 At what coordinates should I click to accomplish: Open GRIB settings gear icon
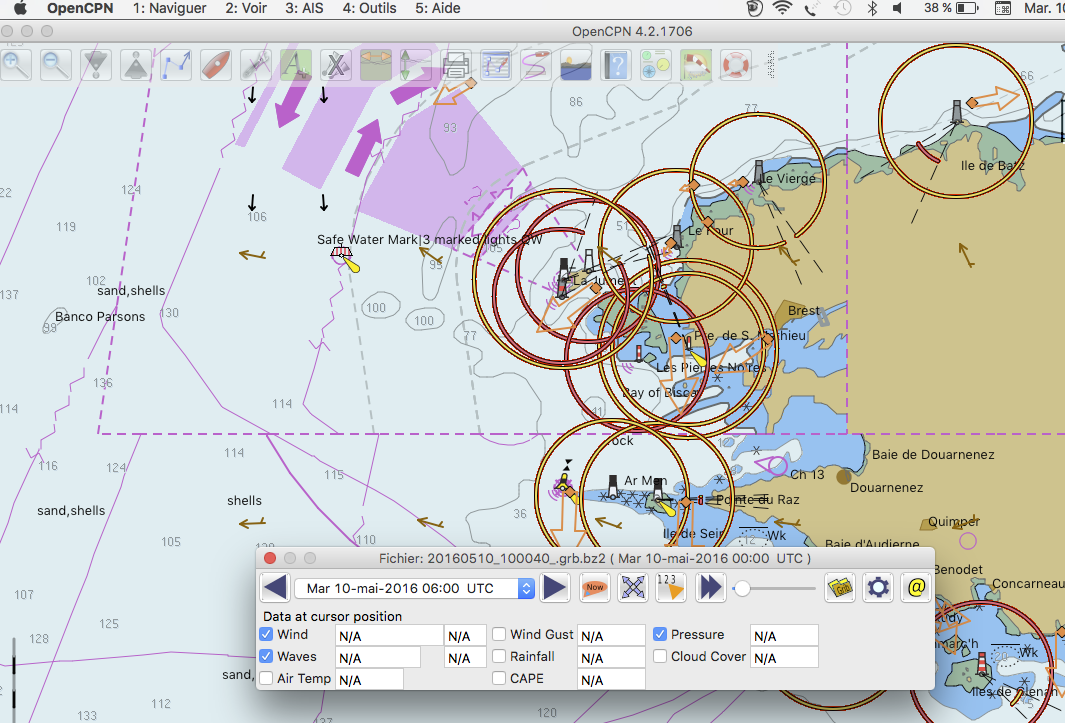point(878,588)
